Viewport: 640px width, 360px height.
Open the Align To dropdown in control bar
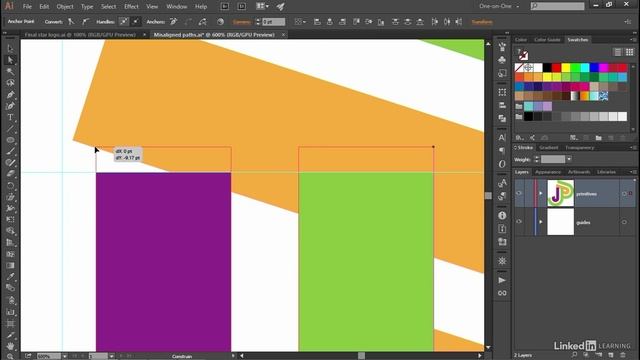click(300, 22)
